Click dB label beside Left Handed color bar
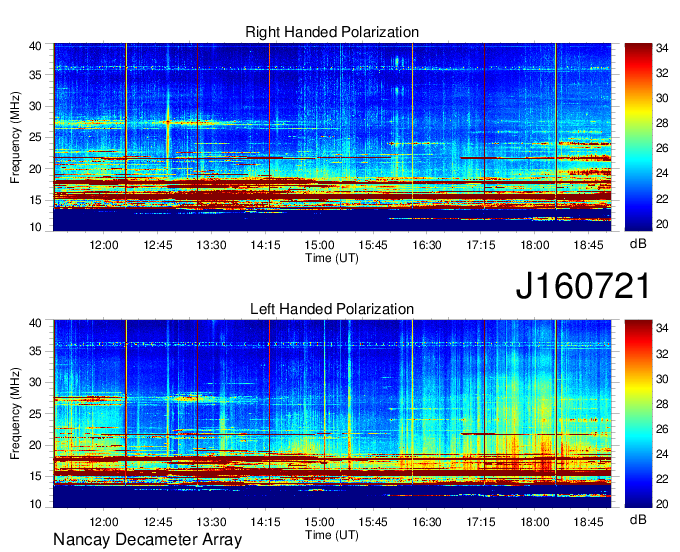This screenshot has height=552, width=680. pos(638,519)
